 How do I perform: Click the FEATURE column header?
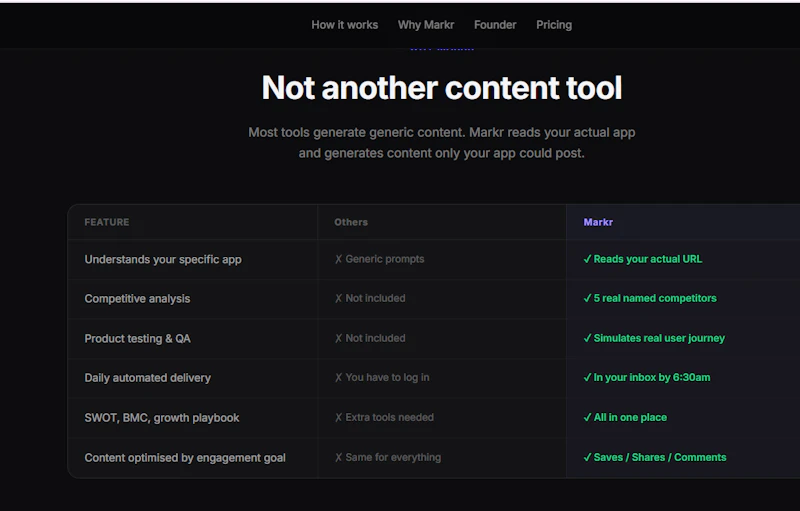(107, 222)
